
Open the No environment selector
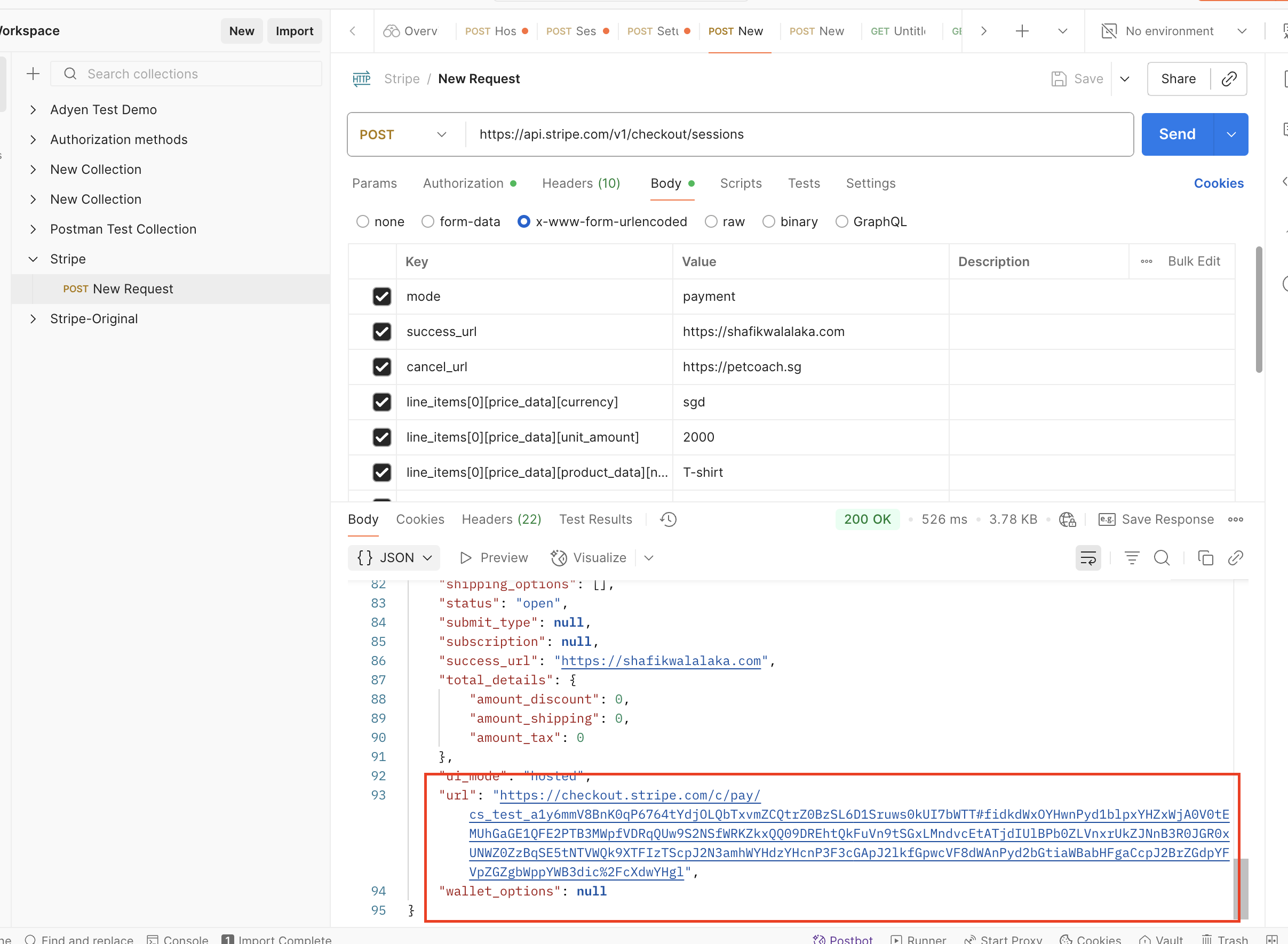pos(1173,31)
